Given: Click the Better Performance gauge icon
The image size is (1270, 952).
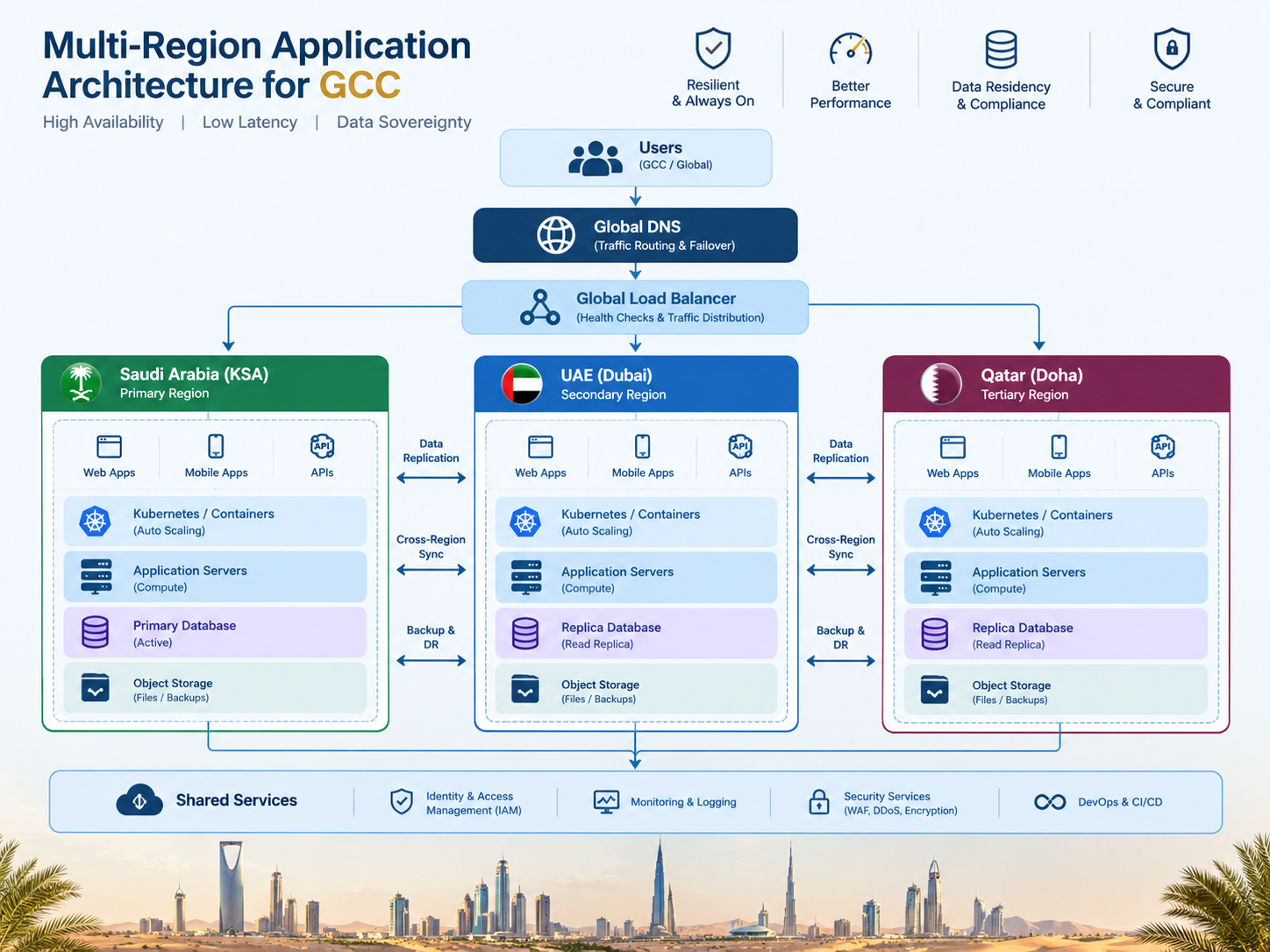Looking at the screenshot, I should [x=851, y=51].
